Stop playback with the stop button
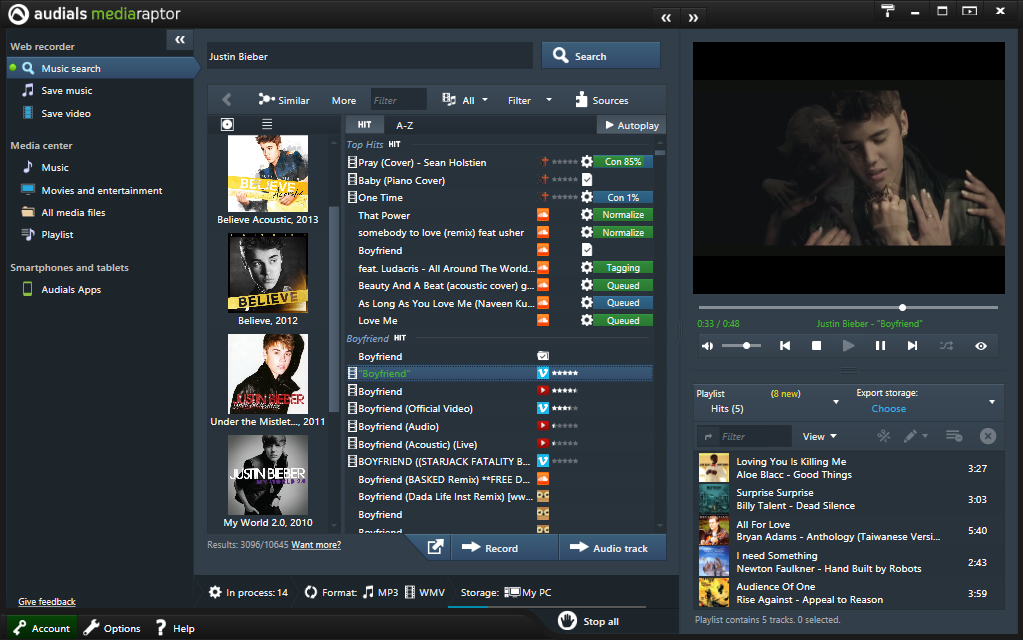This screenshot has width=1023, height=640. click(x=816, y=346)
